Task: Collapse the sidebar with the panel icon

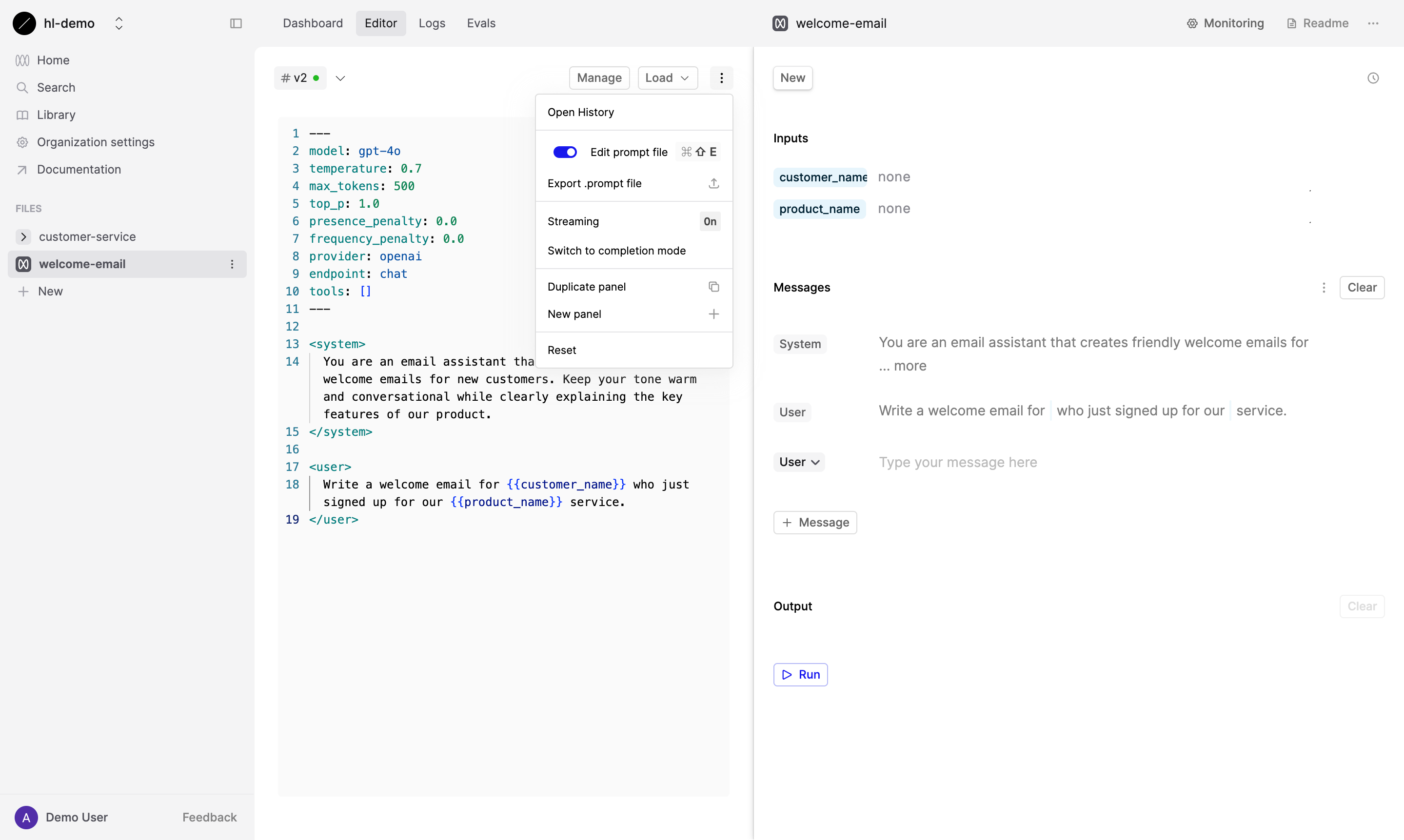Action: (236, 23)
